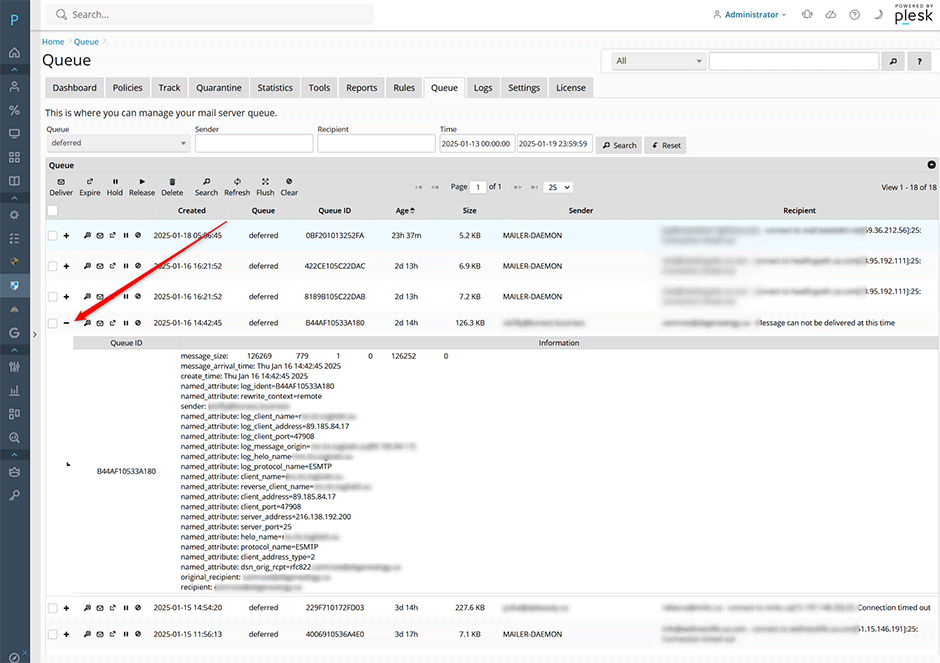
Task: Toggle dark mode moon icon
Action: tap(879, 15)
